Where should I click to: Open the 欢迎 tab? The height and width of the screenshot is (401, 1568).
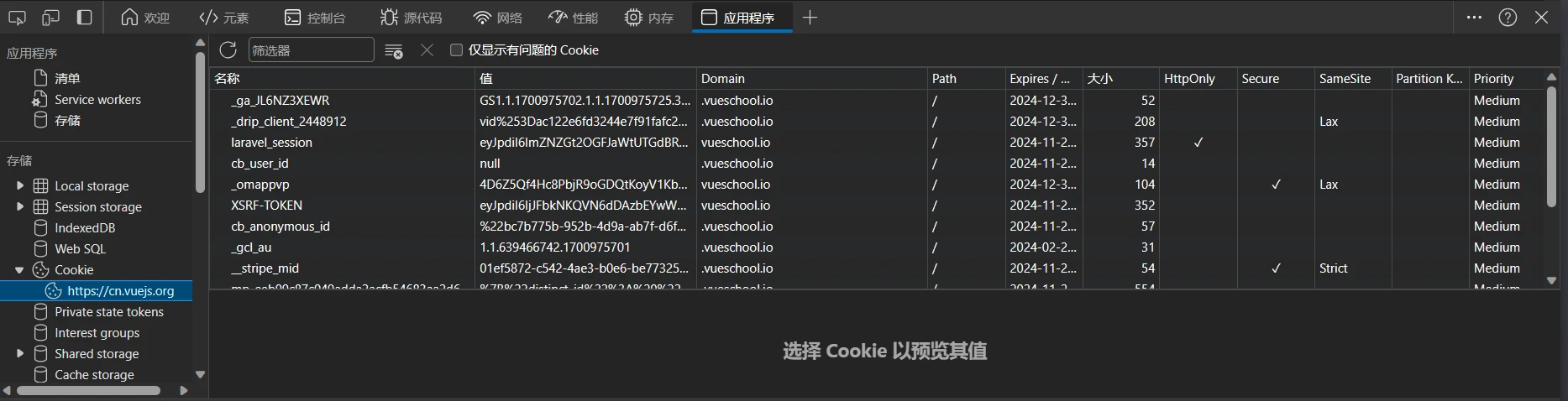pos(144,18)
